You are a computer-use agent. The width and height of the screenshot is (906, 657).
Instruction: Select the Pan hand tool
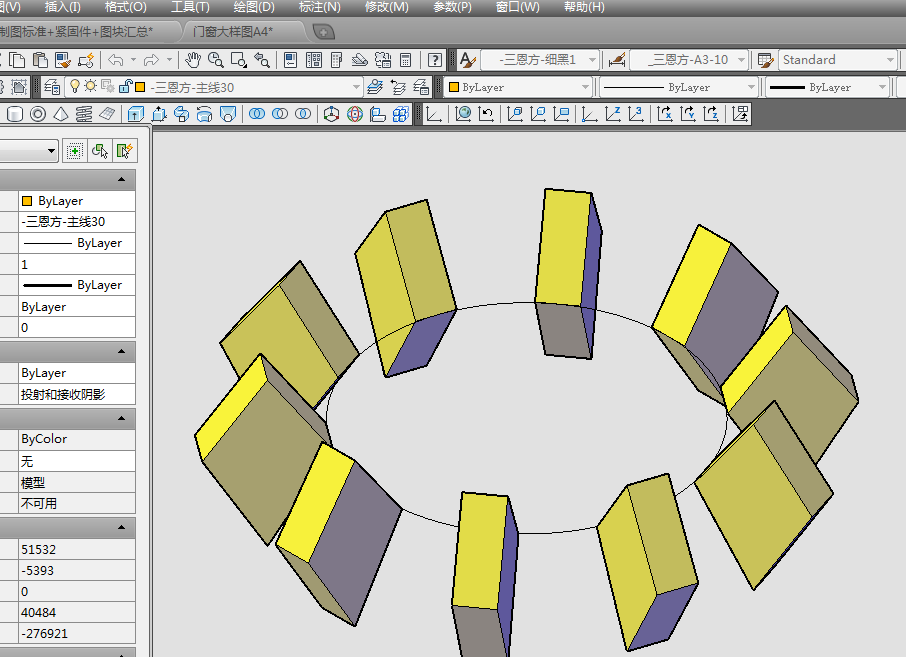[193, 60]
